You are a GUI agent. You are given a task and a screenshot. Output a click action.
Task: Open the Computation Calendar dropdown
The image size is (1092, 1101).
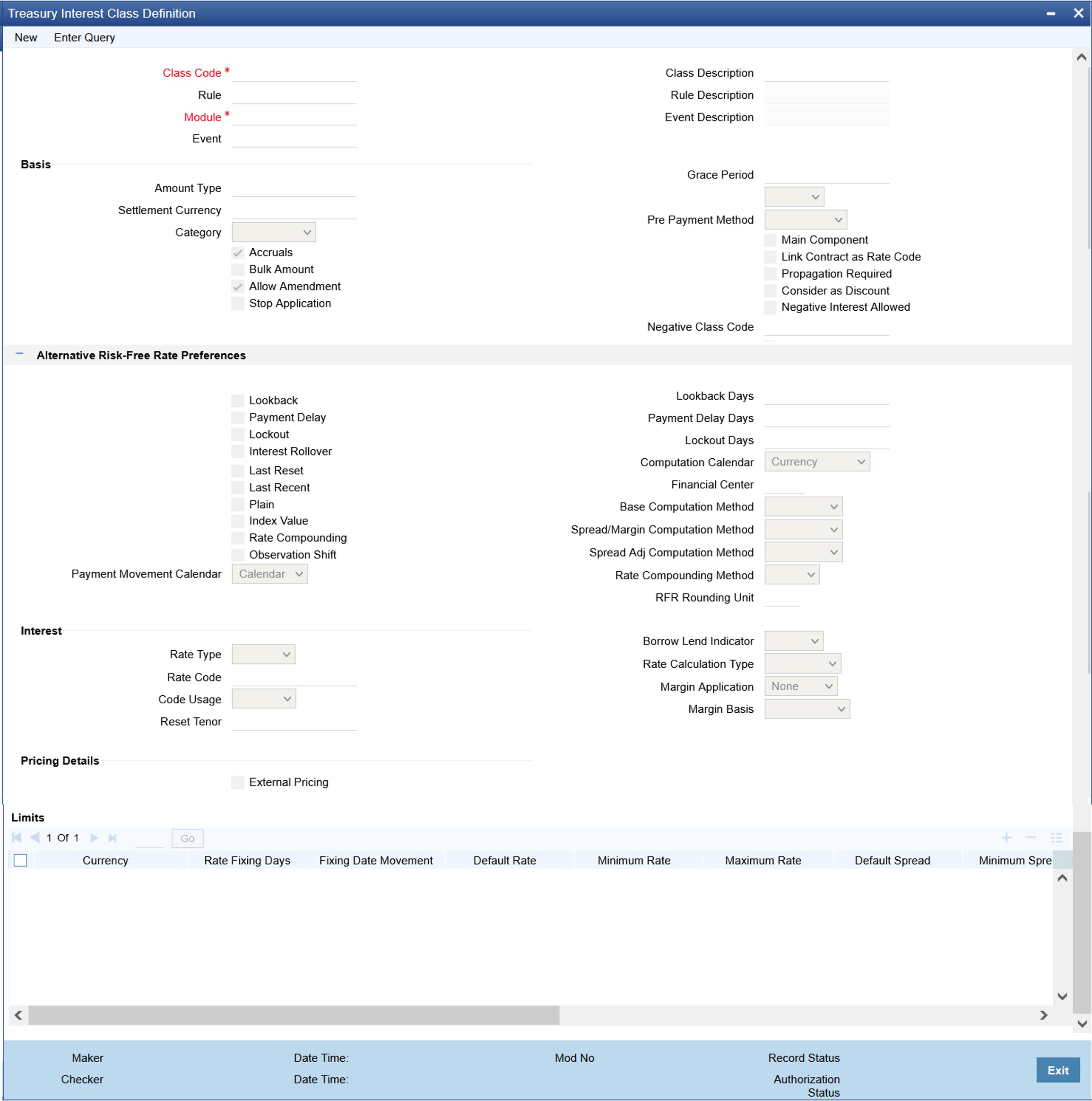pos(817,462)
